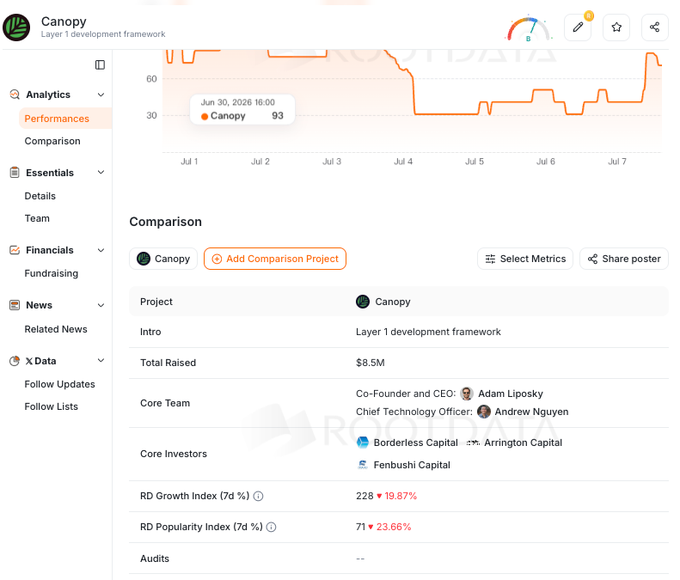
Task: Click the Comparison section heading
Action: tap(166, 222)
